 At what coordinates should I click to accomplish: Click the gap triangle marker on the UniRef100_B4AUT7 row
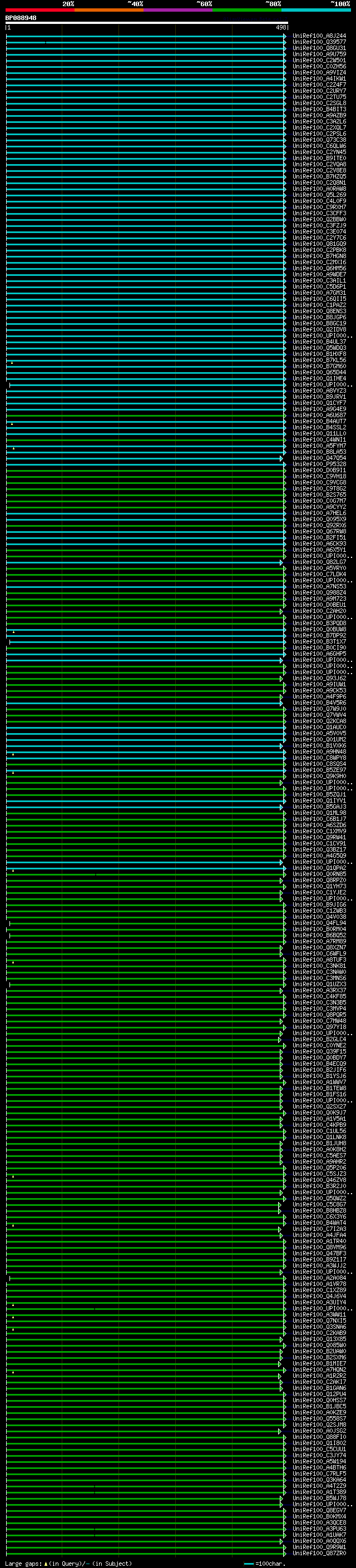pos(12,423)
